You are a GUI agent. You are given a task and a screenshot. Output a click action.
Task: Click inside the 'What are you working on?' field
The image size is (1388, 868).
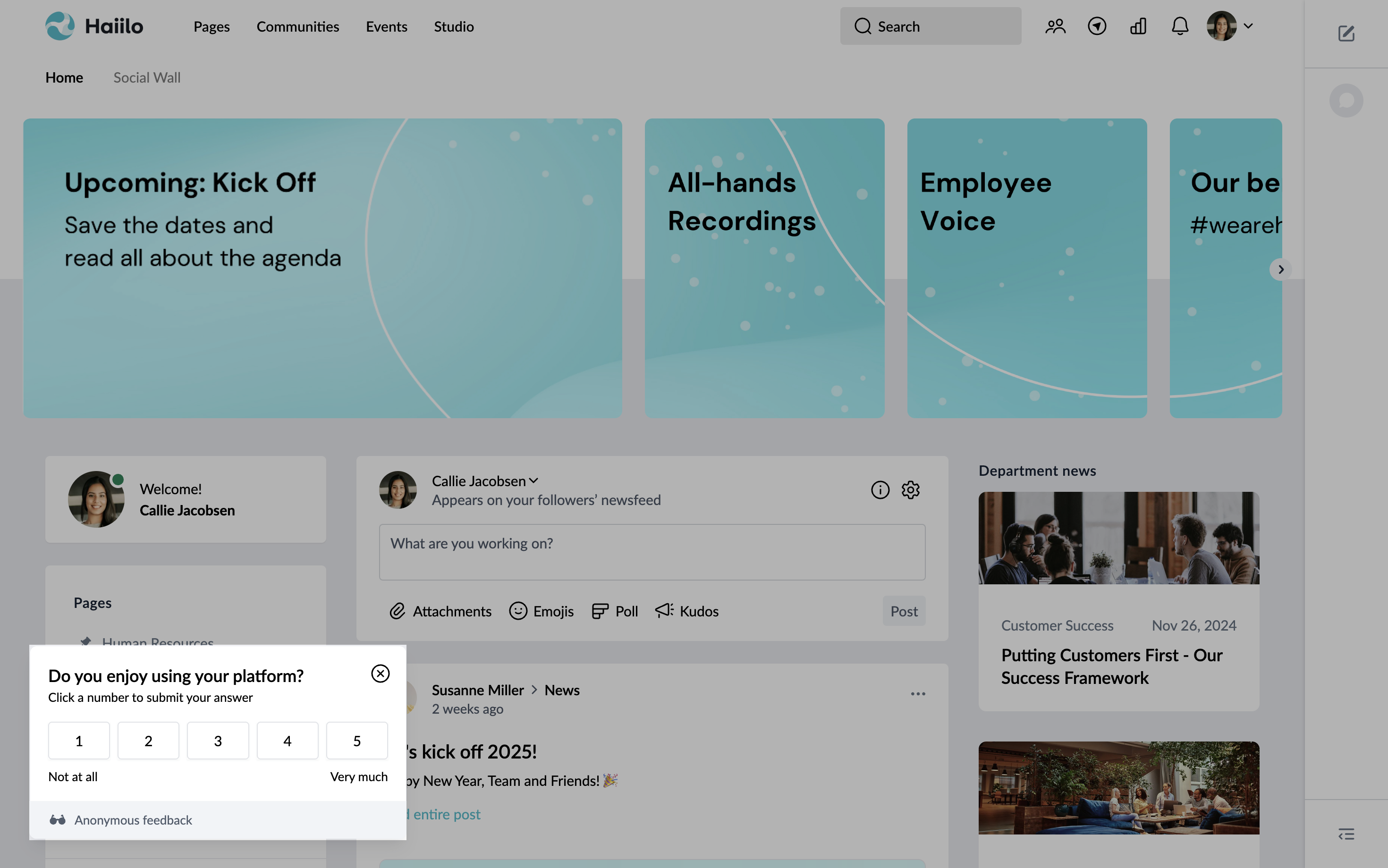[x=652, y=551]
